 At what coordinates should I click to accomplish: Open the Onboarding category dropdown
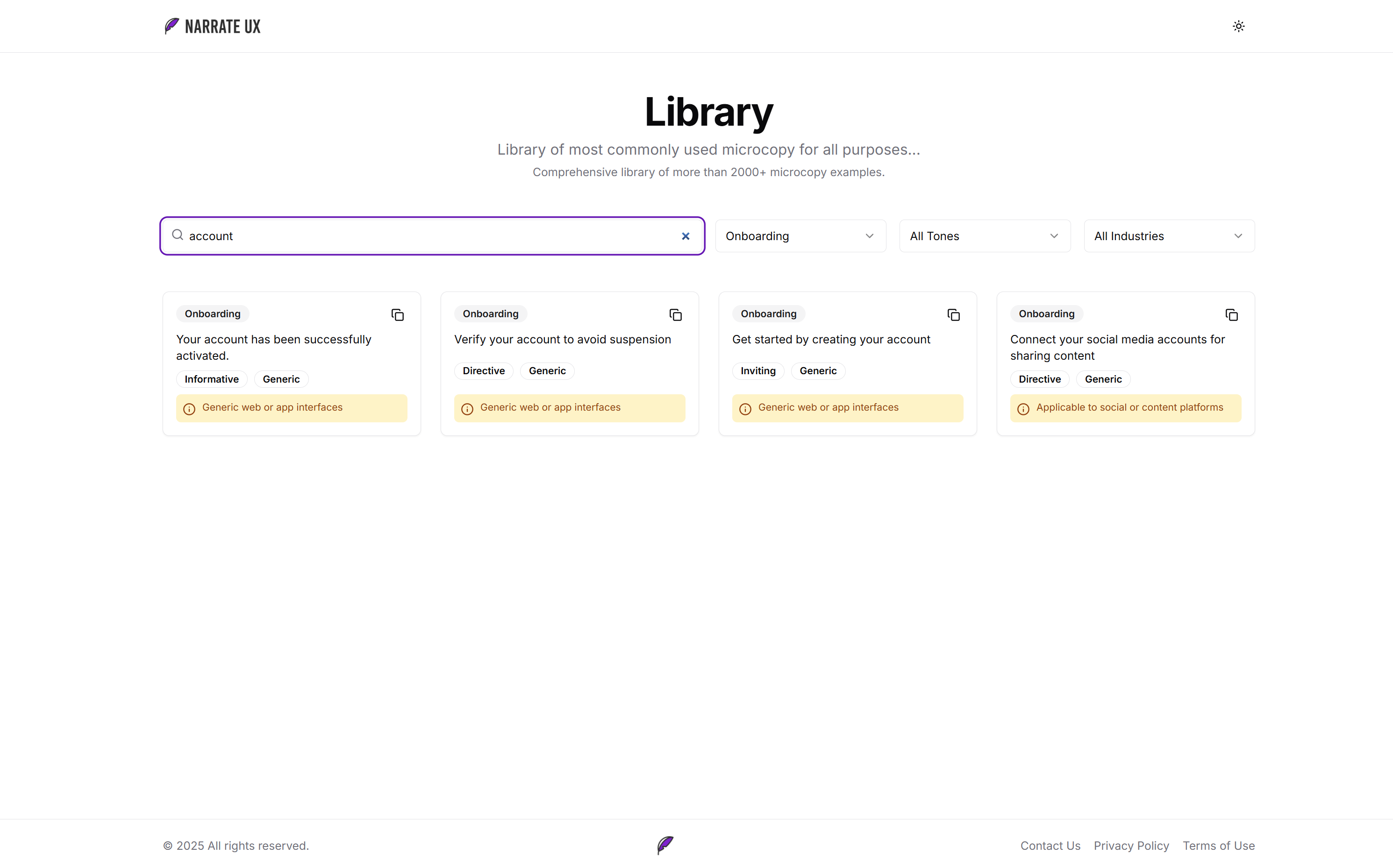[x=800, y=235]
